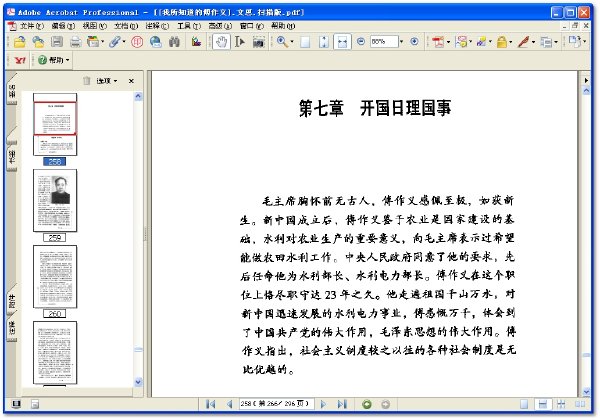This screenshot has width=600, height=420.
Task: Select Single Page layout in status bar
Action: [x=524, y=404]
